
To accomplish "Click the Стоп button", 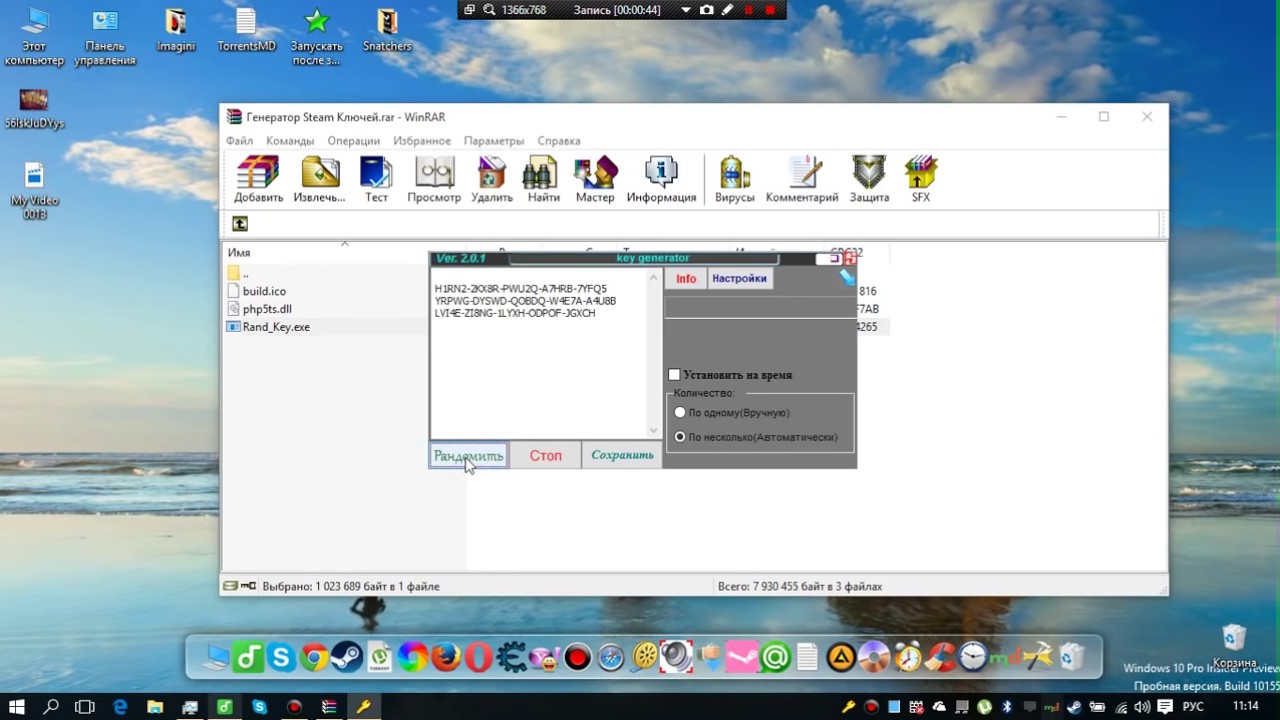I will [x=545, y=456].
